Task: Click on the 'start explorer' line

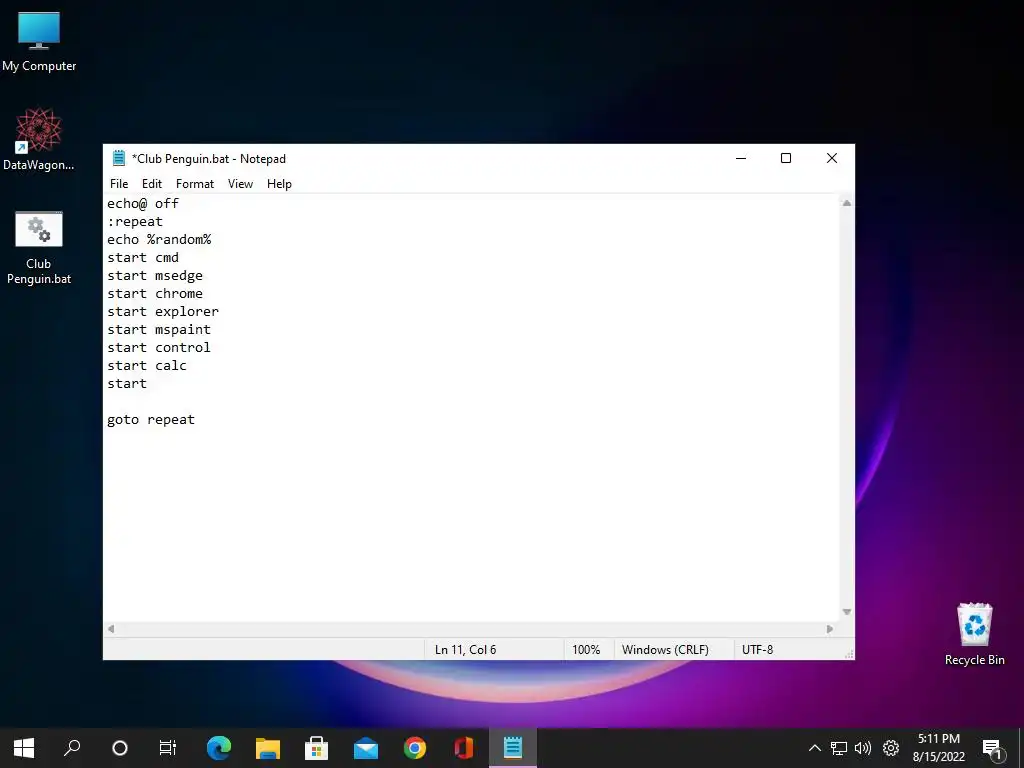Action: (163, 312)
